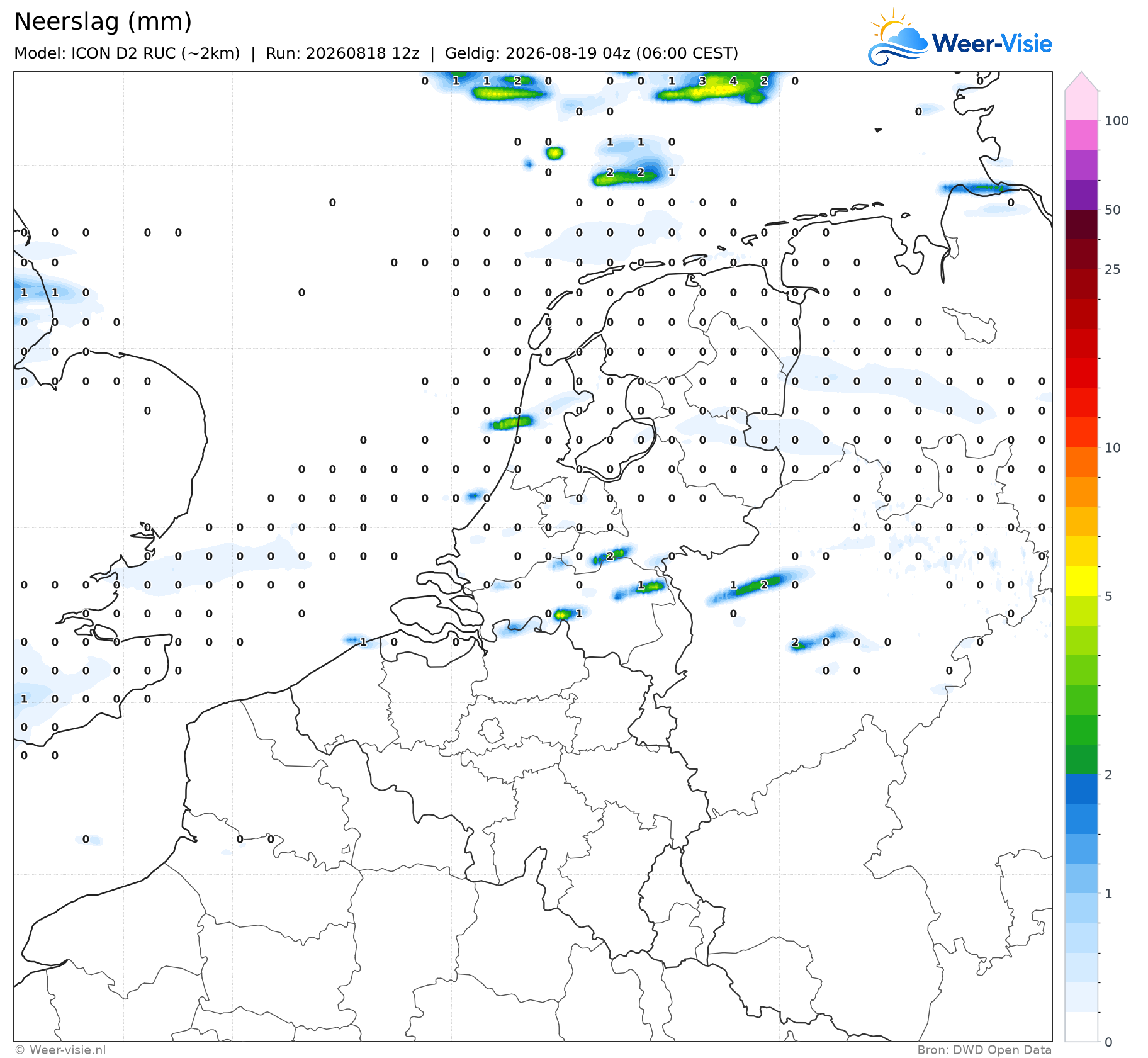Click the Weer-Visie sun and cloud logo
The image size is (1148, 1058).
tap(898, 38)
